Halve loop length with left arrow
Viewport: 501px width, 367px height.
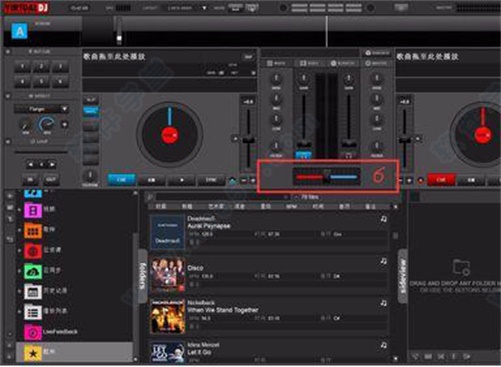pyautogui.click(x=31, y=164)
